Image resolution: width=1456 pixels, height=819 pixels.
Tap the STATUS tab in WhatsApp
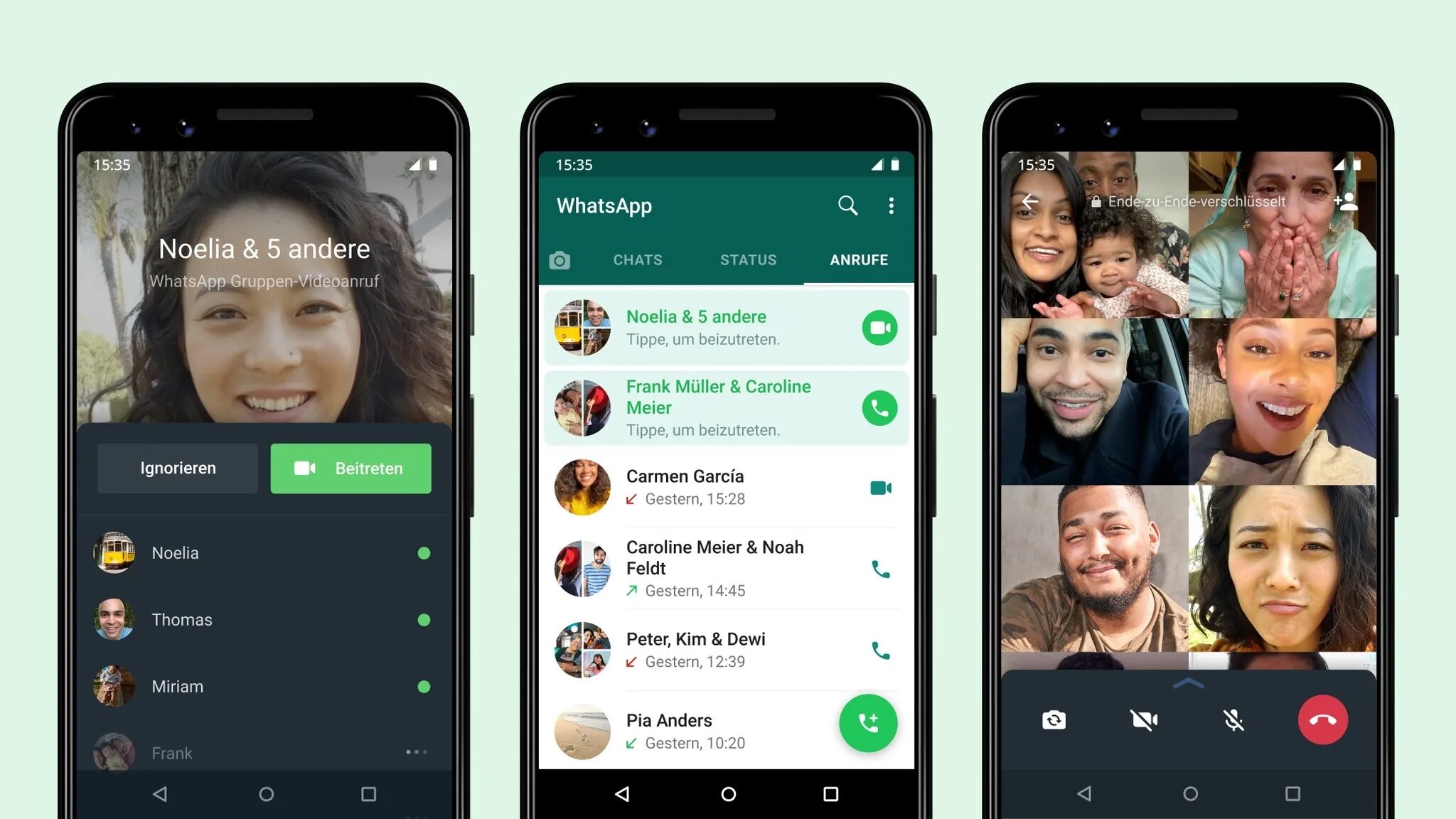(748, 260)
